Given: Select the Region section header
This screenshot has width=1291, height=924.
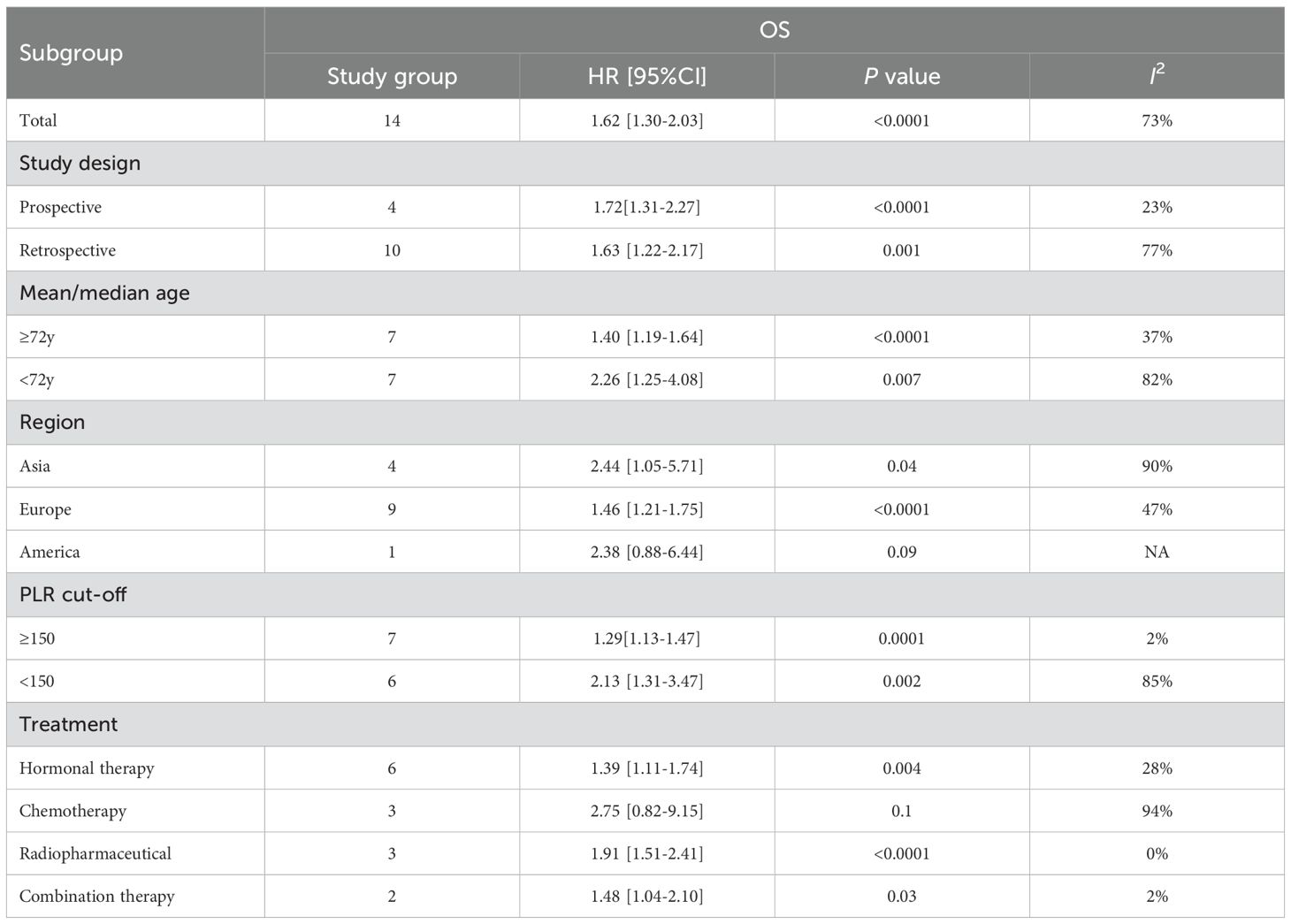Looking at the screenshot, I should [52, 423].
